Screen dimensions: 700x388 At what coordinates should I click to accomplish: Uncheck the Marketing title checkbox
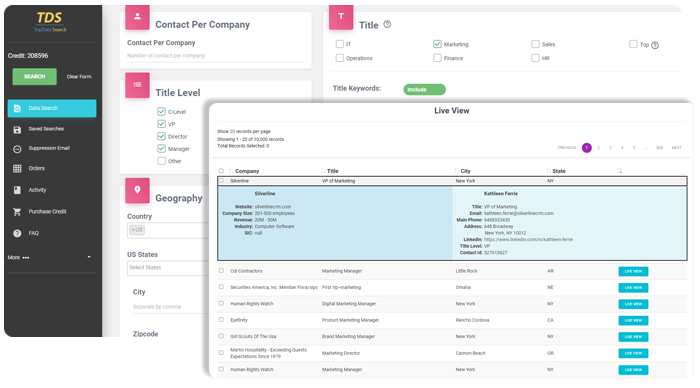pos(437,44)
